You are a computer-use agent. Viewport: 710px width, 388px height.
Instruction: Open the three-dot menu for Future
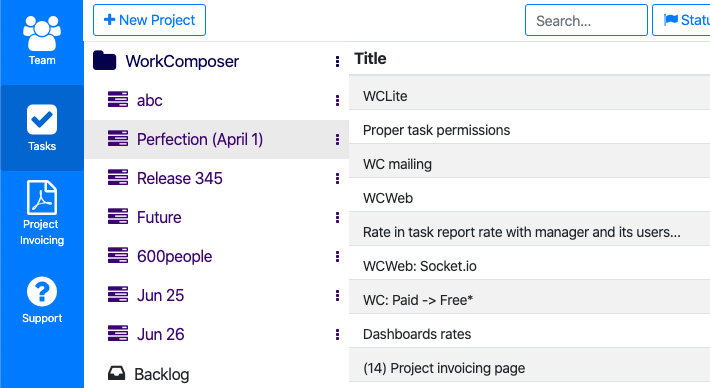pos(337,218)
